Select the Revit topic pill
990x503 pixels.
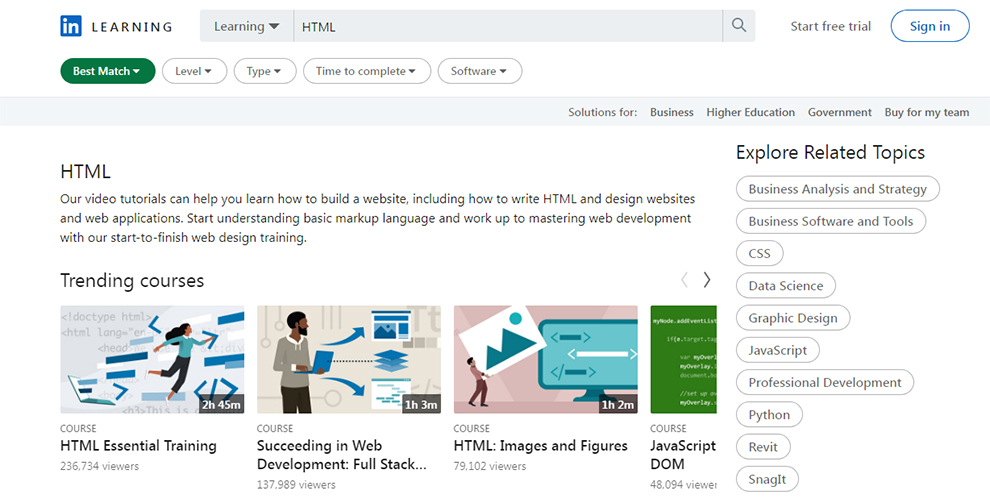(x=763, y=446)
